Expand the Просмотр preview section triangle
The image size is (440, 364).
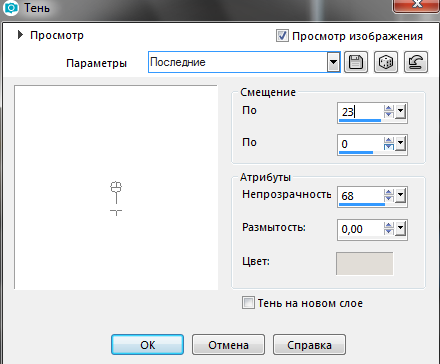tap(20, 35)
